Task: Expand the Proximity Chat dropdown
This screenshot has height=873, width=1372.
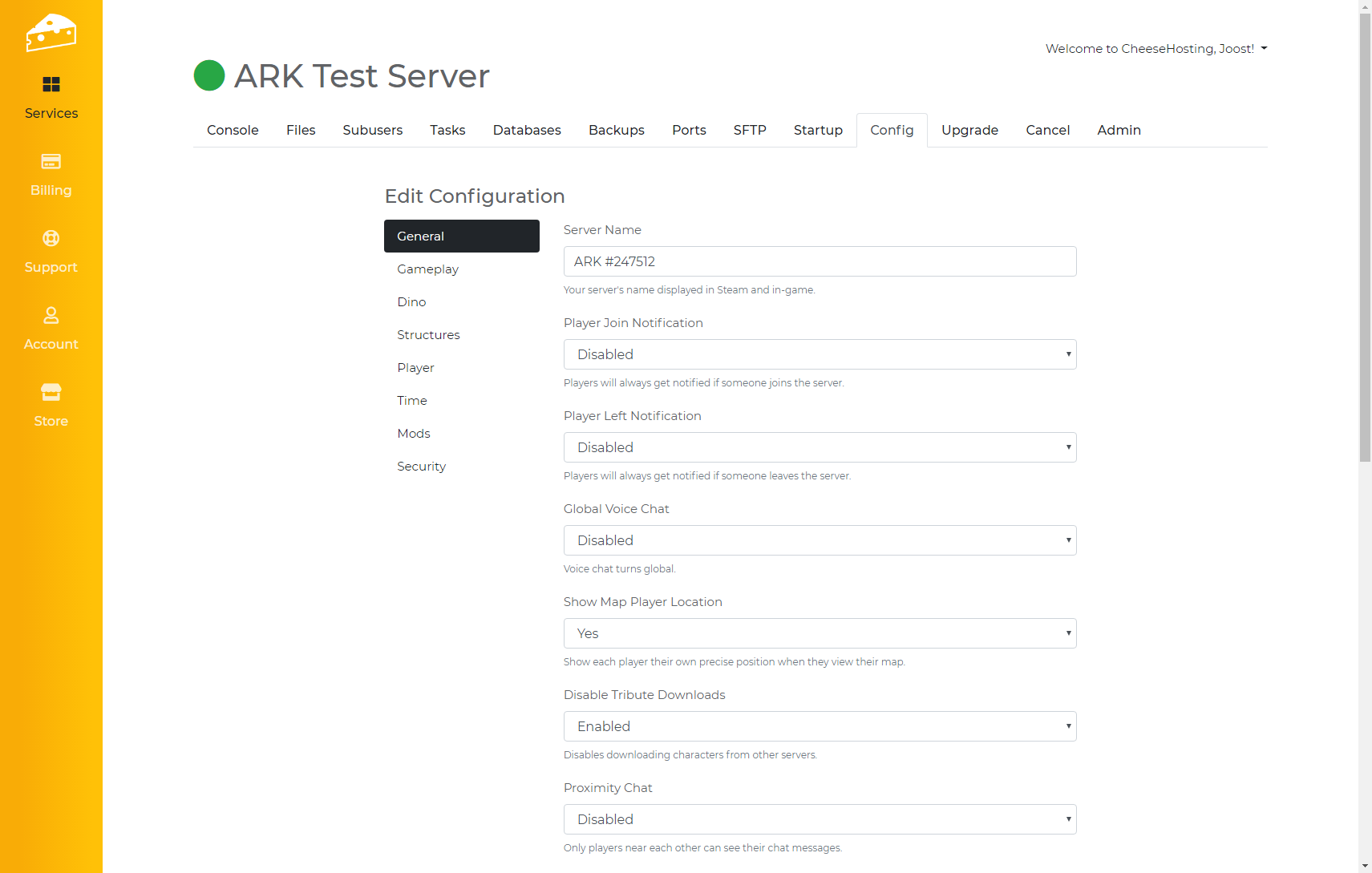Action: click(819, 819)
